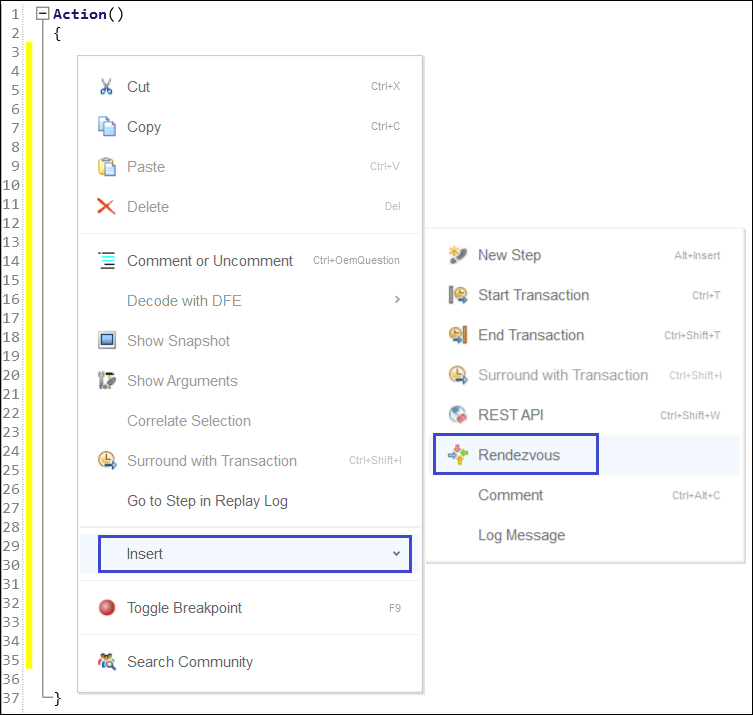This screenshot has width=753, height=715.
Task: Click the REST API globe icon
Action: (458, 415)
